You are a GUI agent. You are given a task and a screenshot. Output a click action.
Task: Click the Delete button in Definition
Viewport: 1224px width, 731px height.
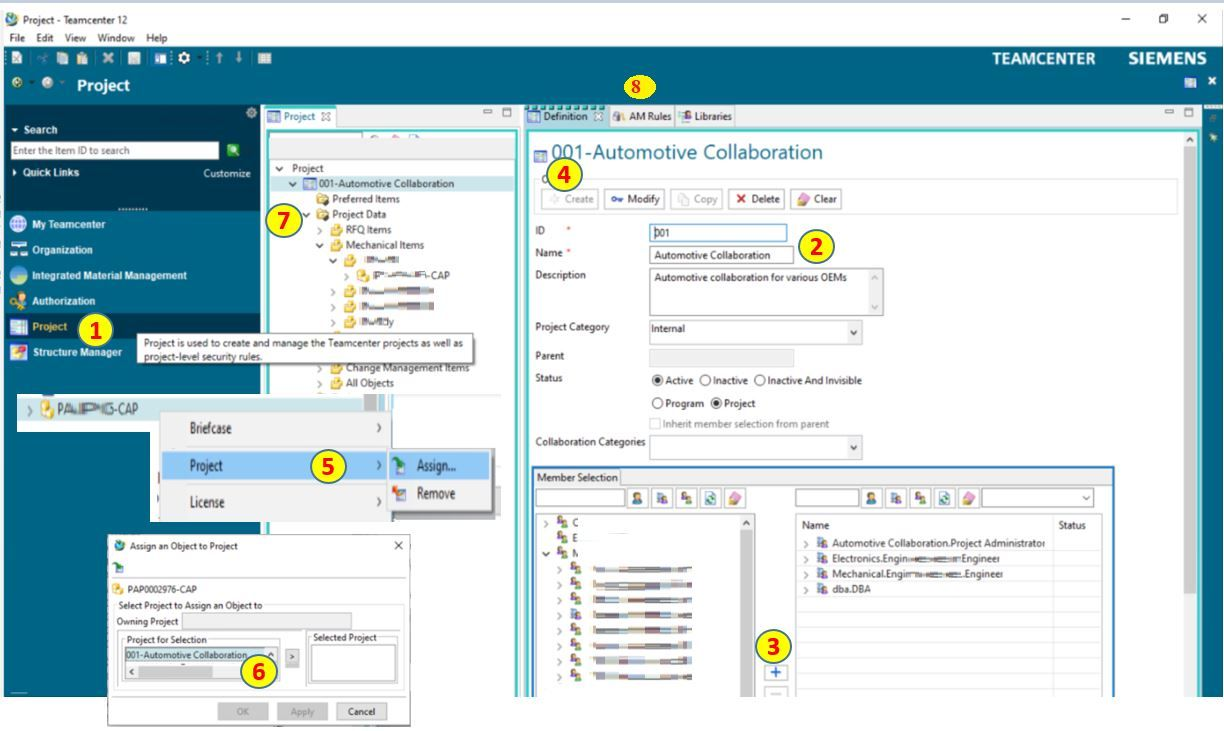tap(757, 199)
